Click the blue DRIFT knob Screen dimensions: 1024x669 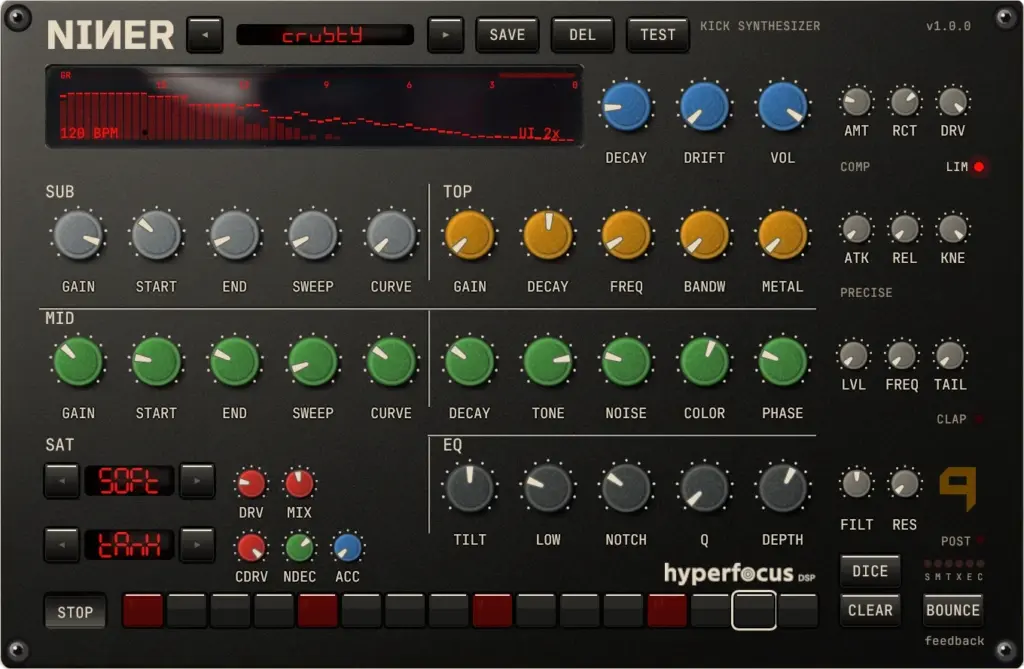(704, 106)
